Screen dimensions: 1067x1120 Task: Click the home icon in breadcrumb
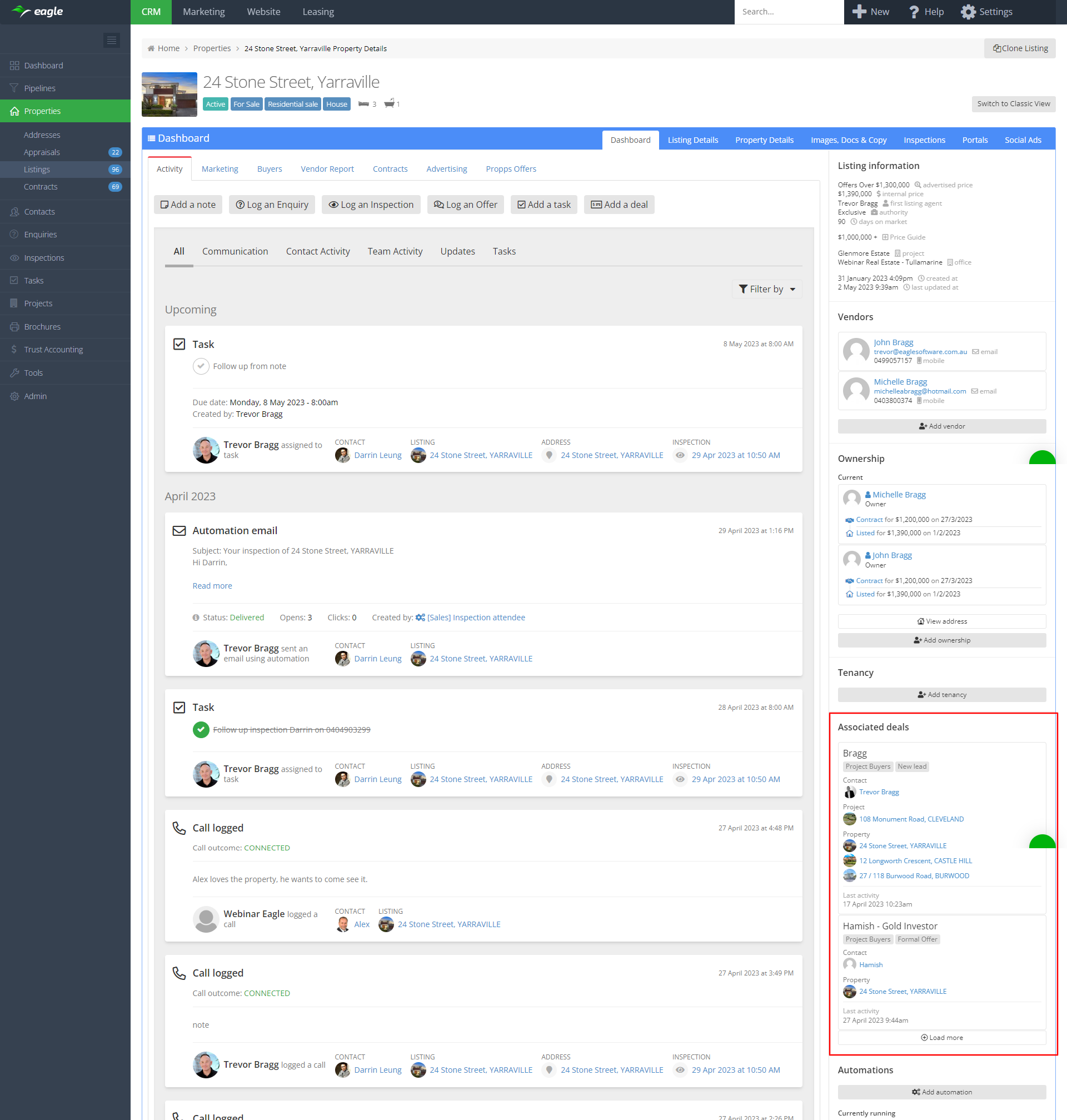151,49
